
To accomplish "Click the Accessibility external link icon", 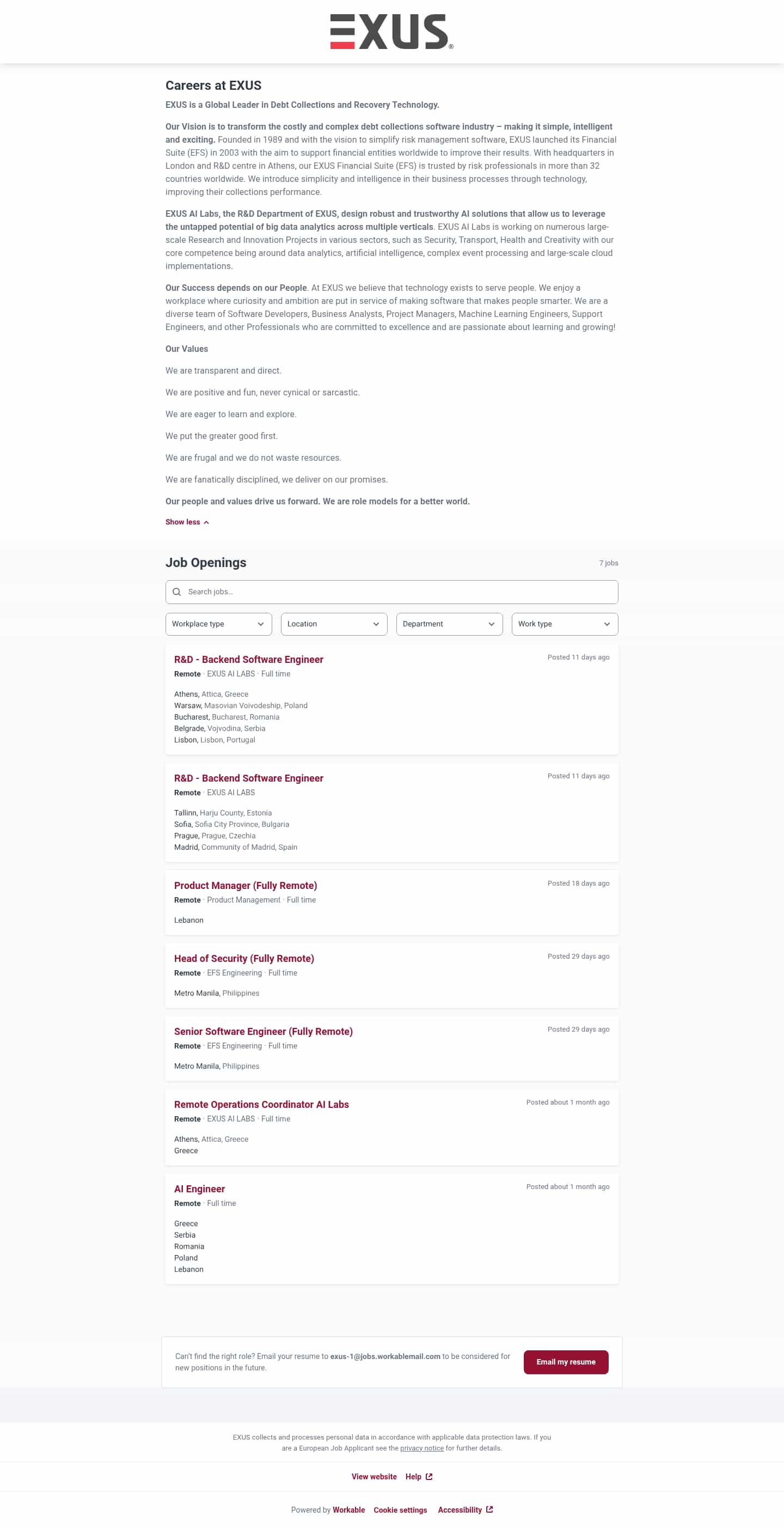I will pyautogui.click(x=489, y=1509).
